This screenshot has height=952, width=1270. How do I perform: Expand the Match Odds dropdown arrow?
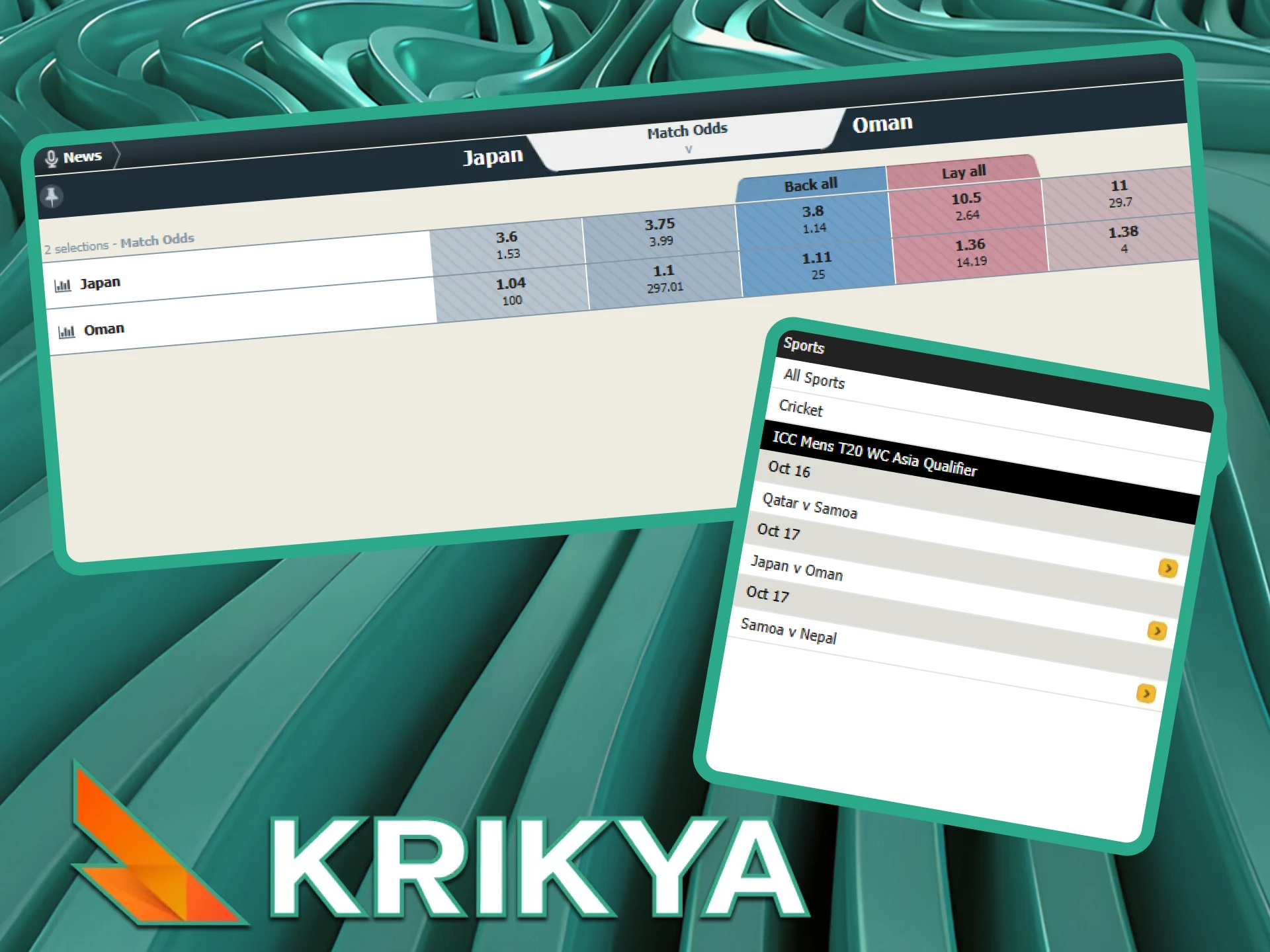coord(688,149)
